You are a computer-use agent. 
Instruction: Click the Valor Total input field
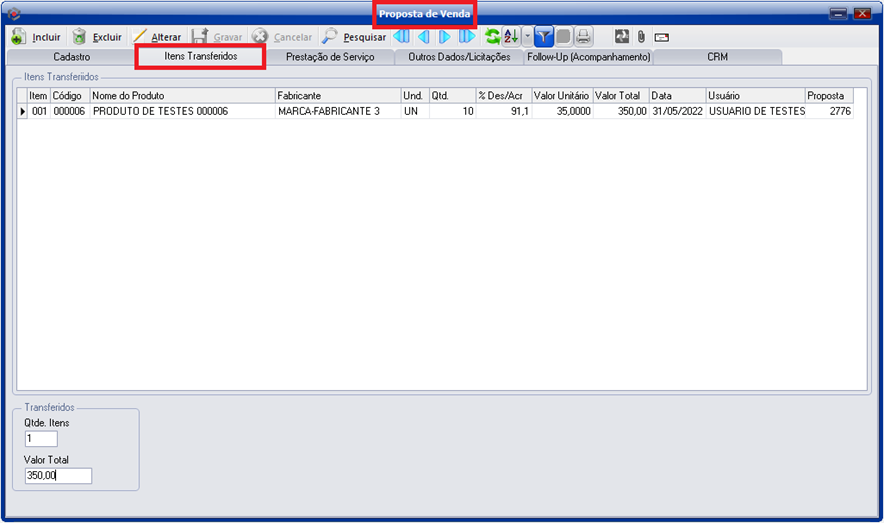point(58,476)
